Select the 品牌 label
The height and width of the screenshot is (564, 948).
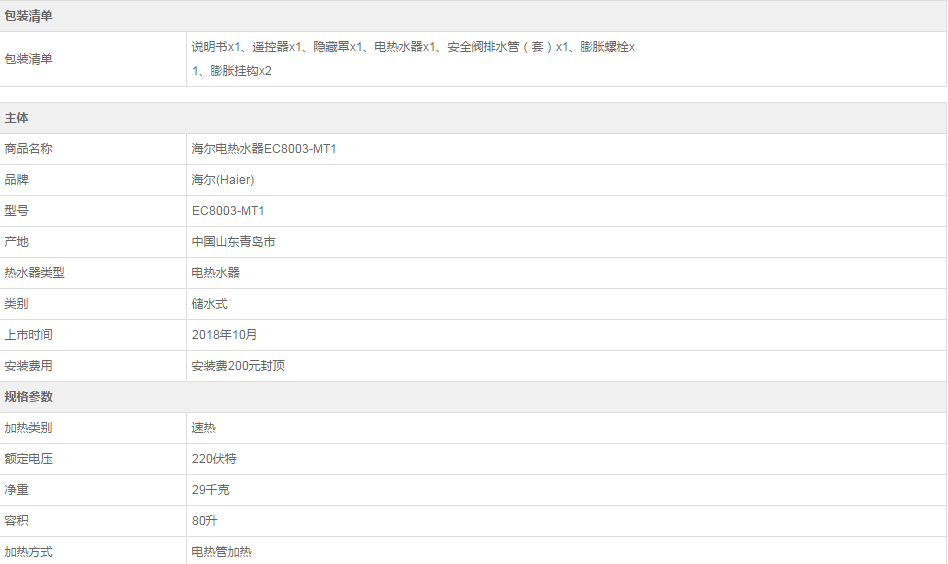[x=16, y=180]
